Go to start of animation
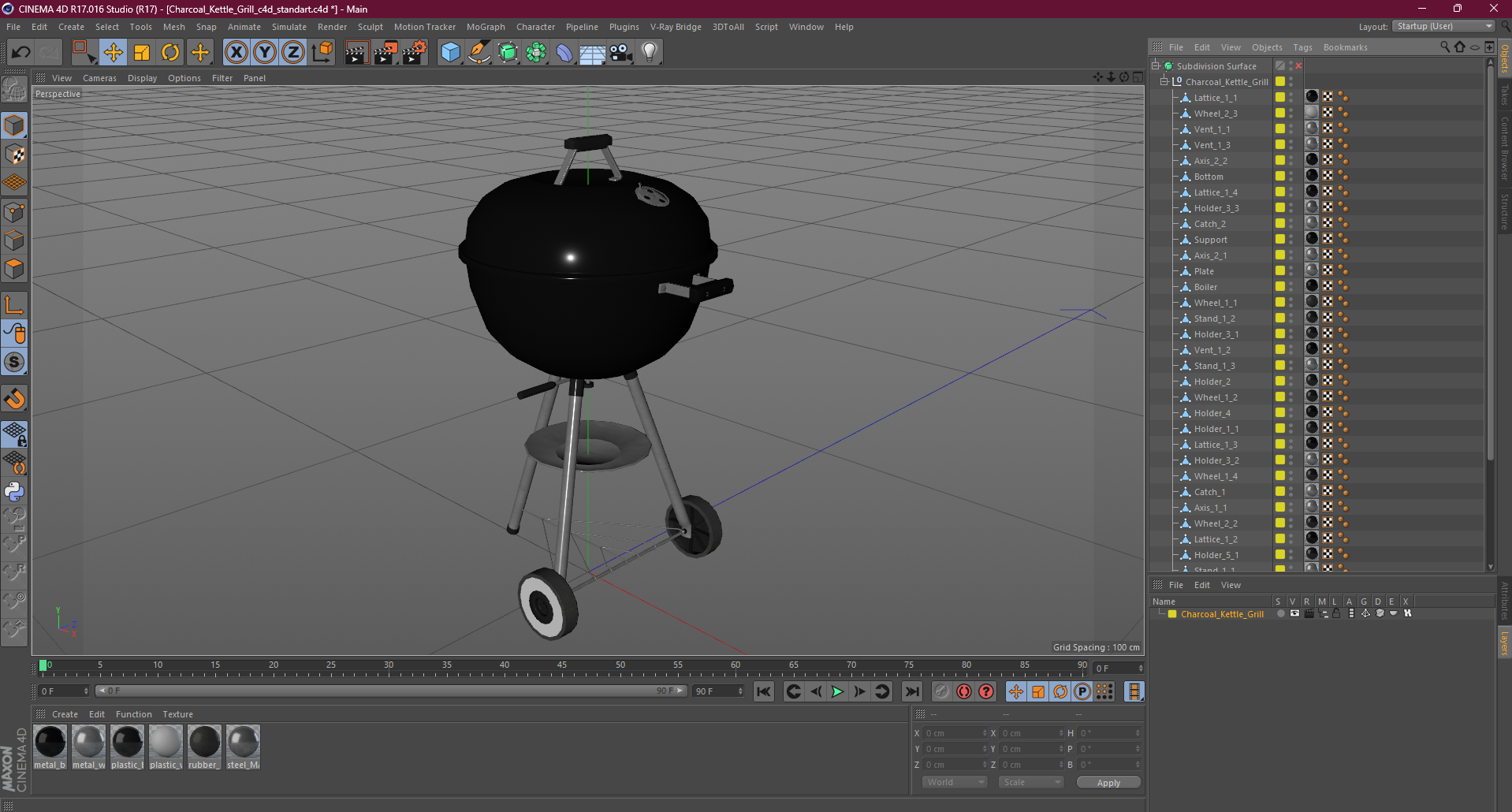Viewport: 1512px width, 812px height. (x=763, y=691)
